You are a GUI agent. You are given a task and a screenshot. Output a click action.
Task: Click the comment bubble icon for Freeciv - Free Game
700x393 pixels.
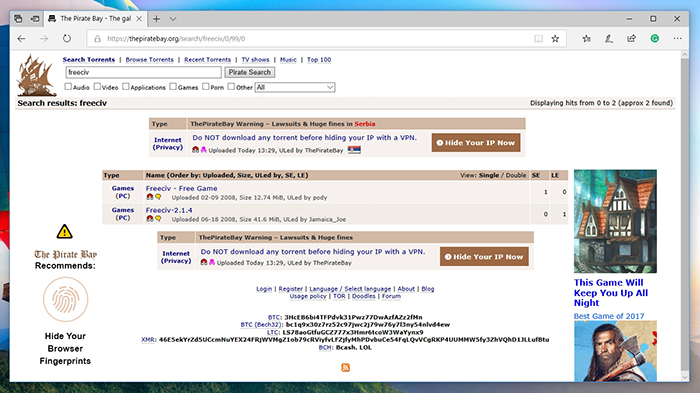coord(158,197)
